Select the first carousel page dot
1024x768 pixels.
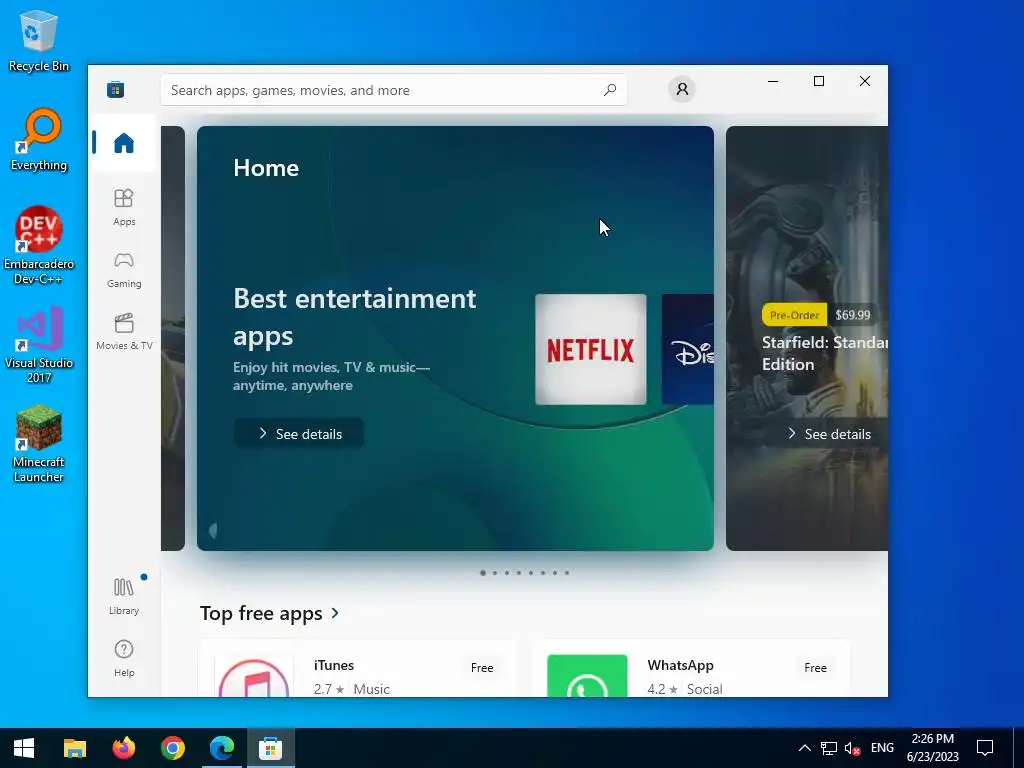pyautogui.click(x=483, y=573)
